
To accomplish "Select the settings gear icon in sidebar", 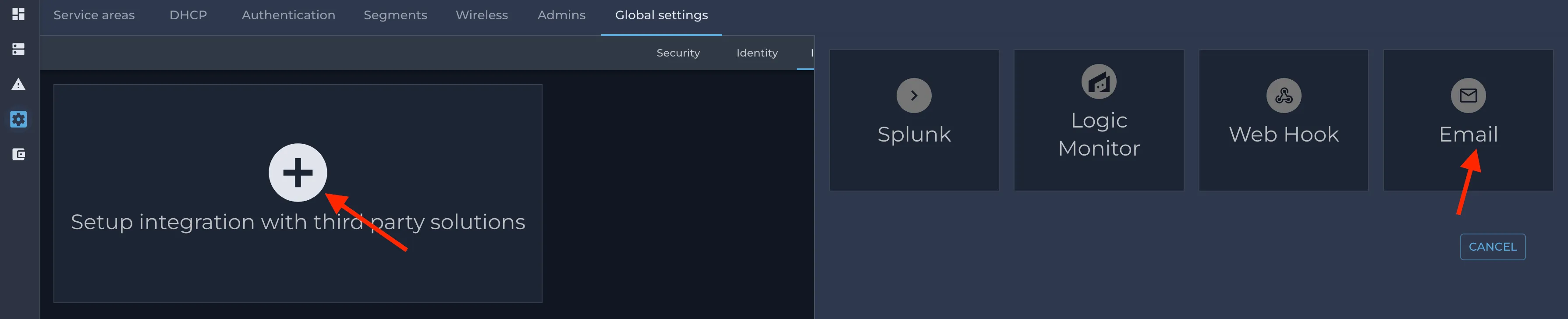I will coord(18,119).
